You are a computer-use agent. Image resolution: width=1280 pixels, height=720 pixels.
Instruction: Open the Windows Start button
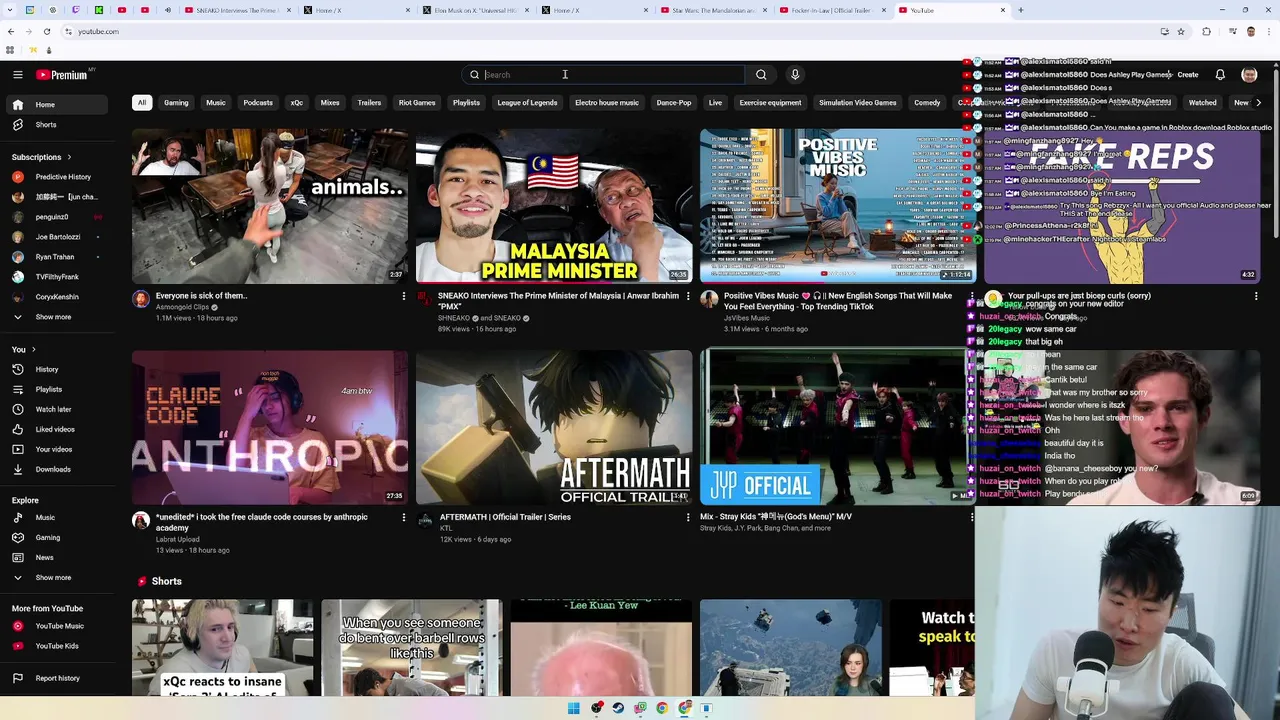click(x=574, y=708)
